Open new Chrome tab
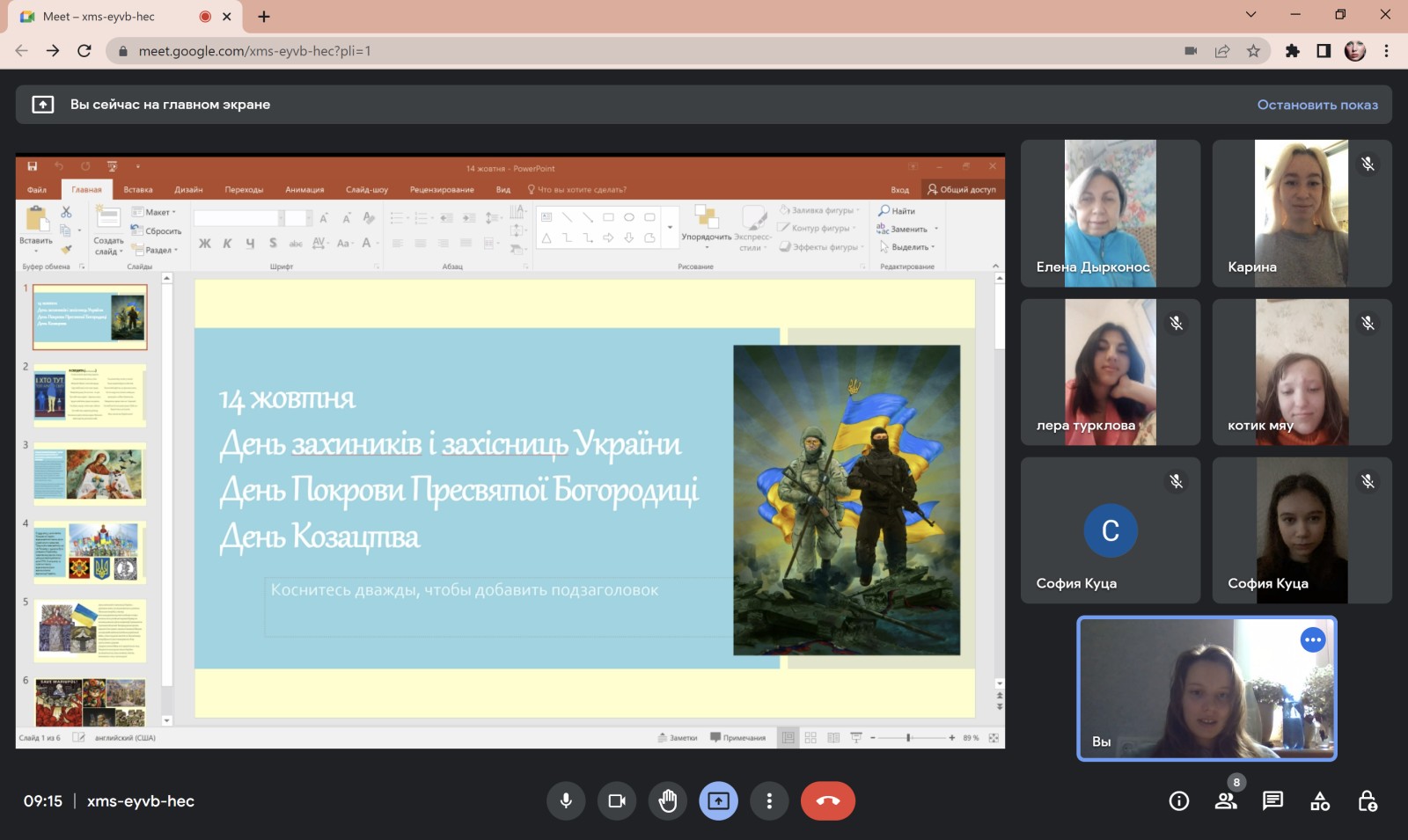 click(263, 16)
